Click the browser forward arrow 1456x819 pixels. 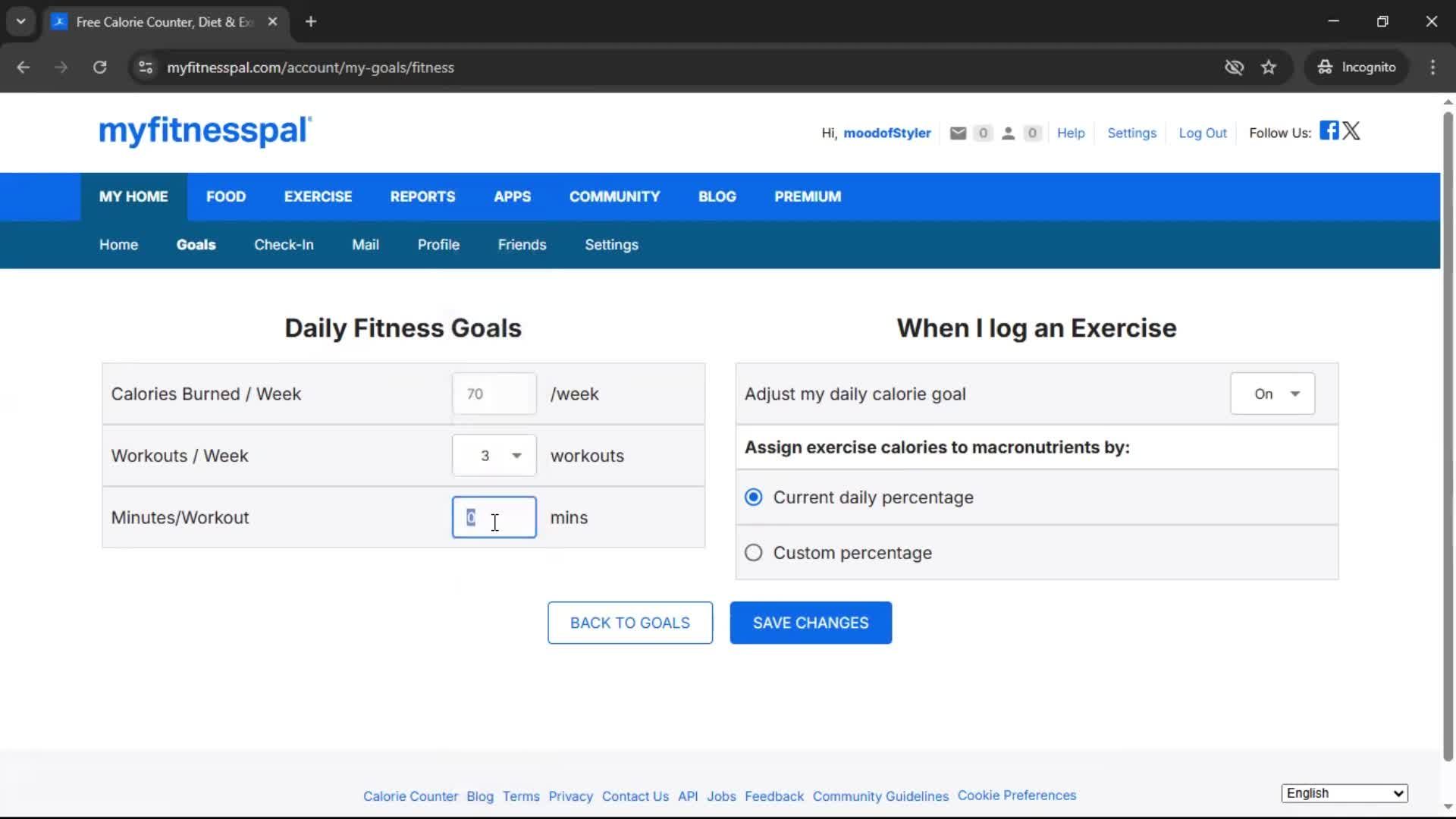pos(61,67)
